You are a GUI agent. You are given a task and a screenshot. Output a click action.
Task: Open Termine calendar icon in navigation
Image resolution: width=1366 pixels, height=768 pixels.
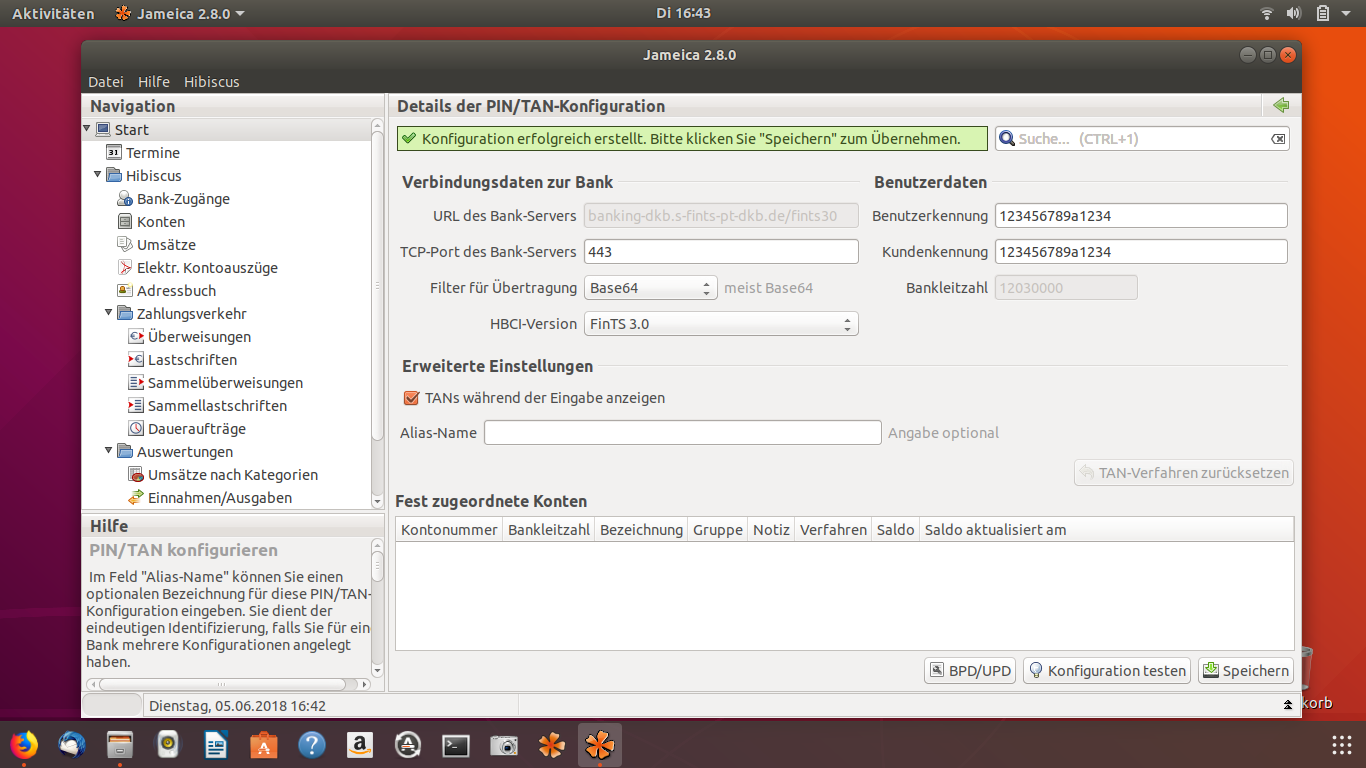114,153
